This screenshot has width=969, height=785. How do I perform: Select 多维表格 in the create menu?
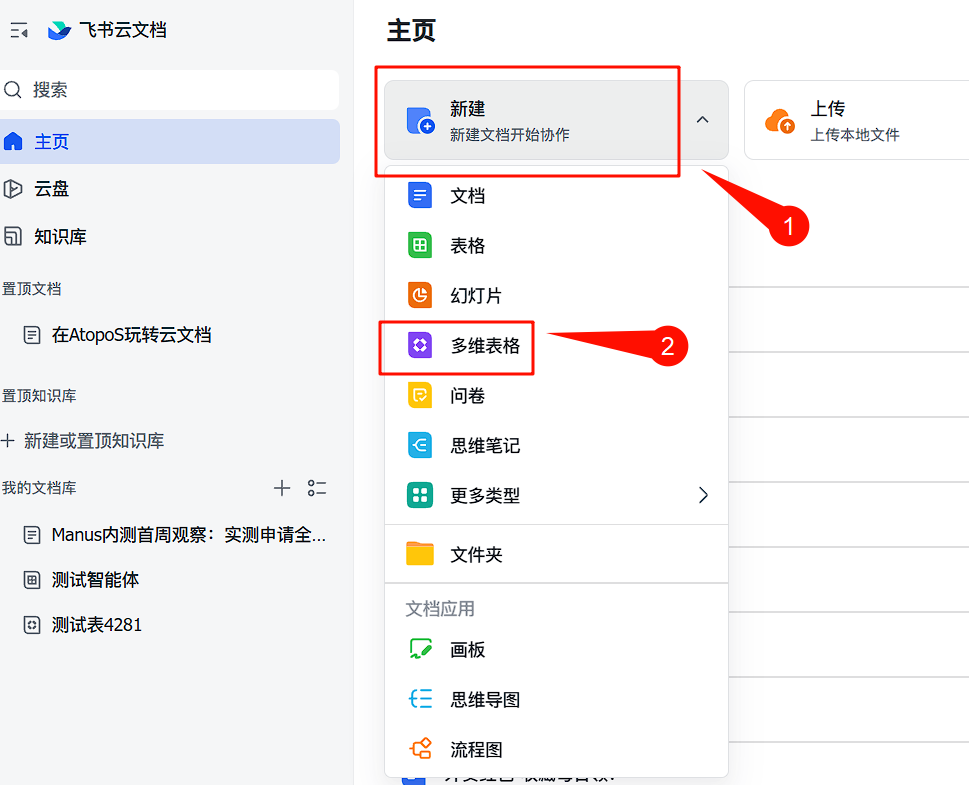tap(556, 346)
